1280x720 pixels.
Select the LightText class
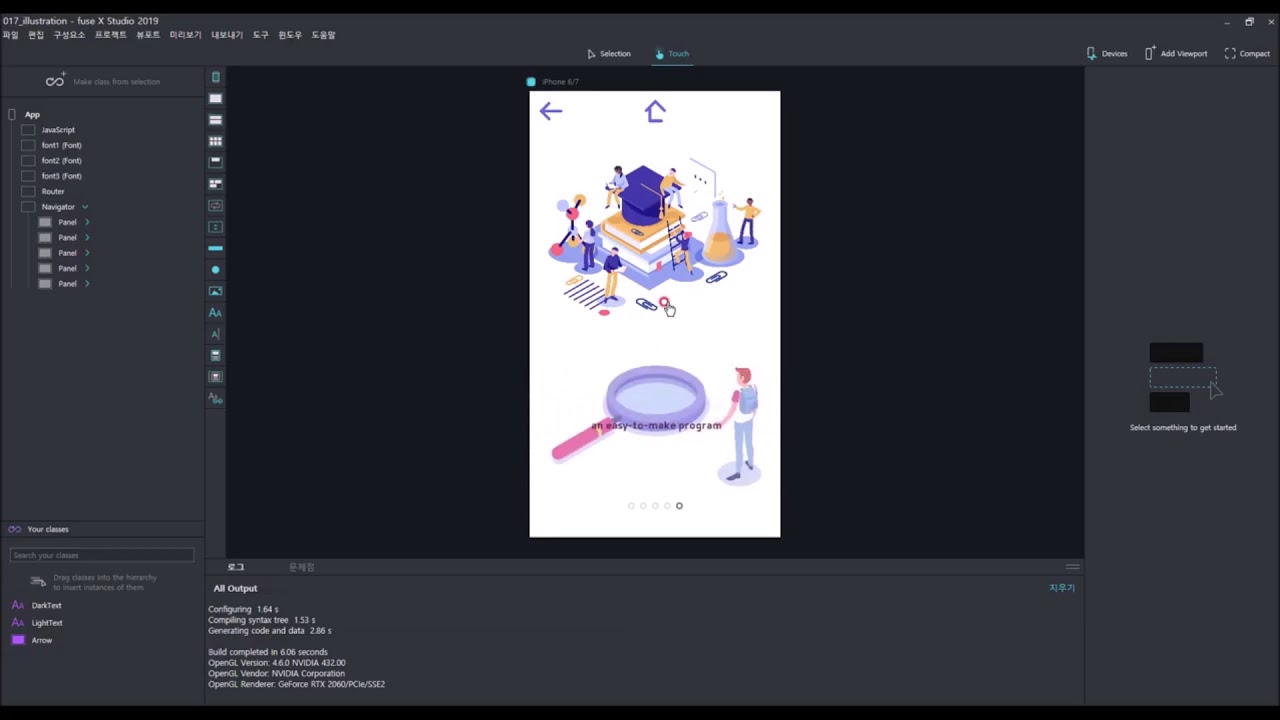coord(47,623)
